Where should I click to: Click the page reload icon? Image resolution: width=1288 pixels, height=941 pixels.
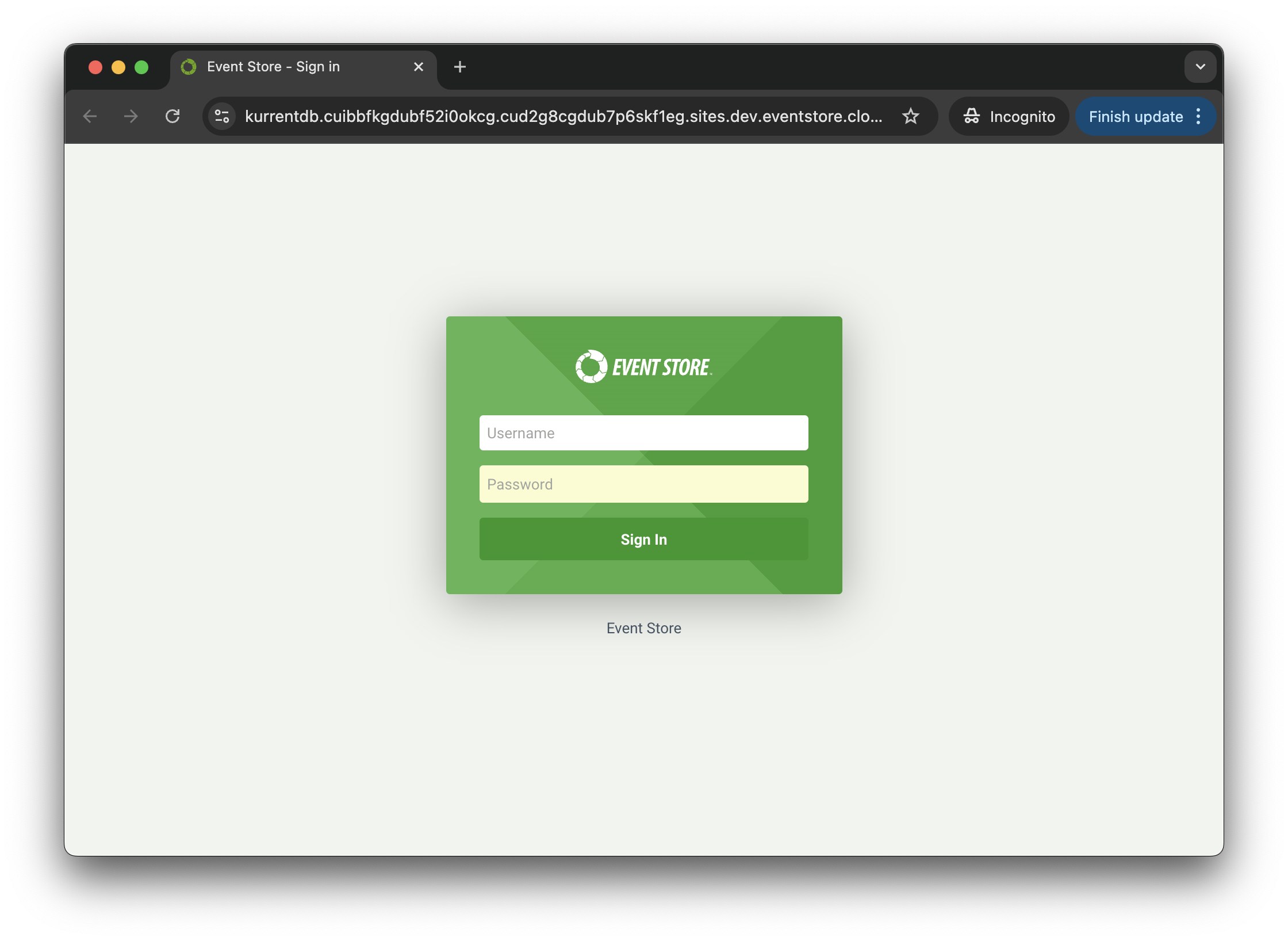(x=172, y=116)
